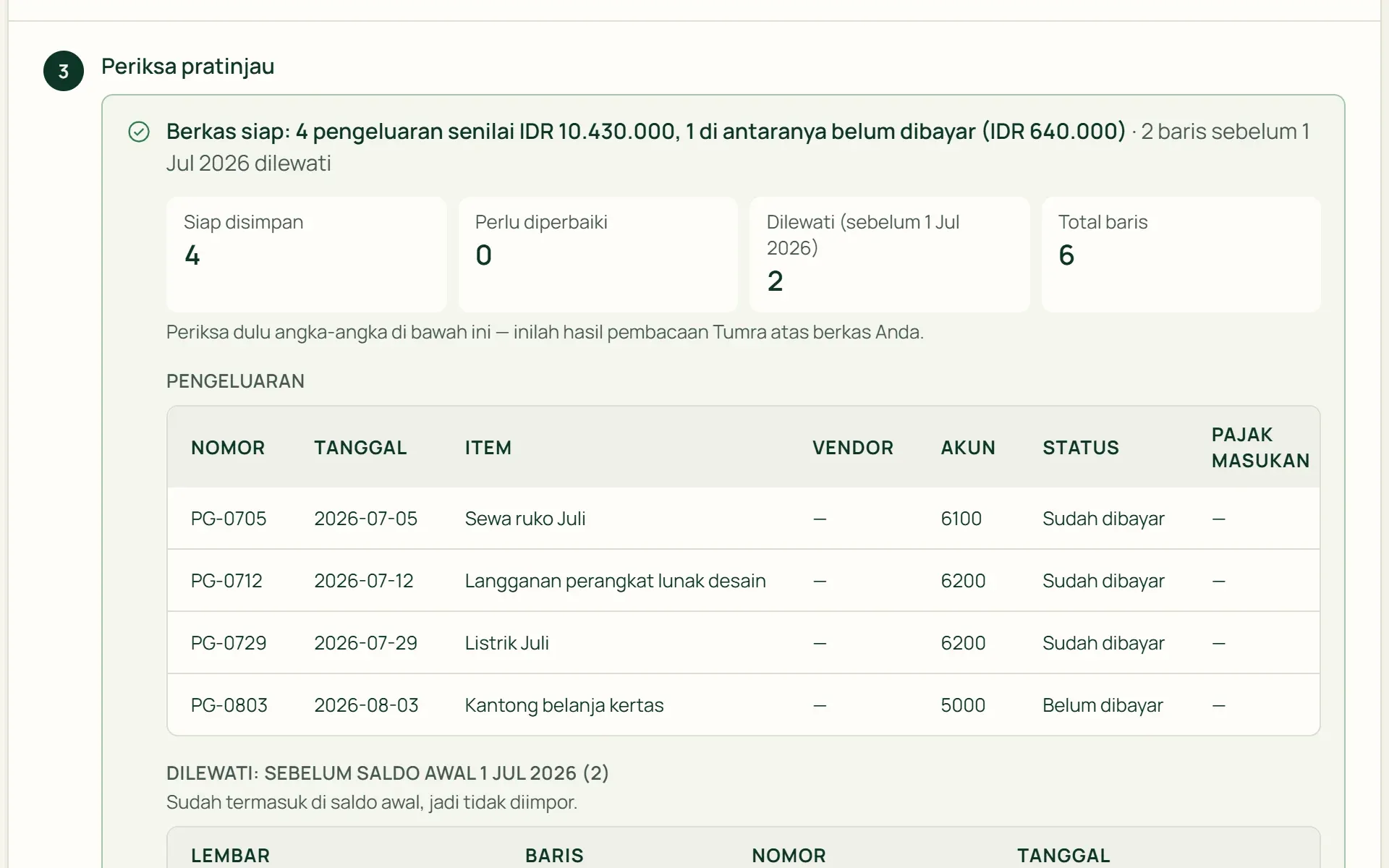The width and height of the screenshot is (1389, 868).
Task: Select the PG-0712 expense number cell
Action: coord(226,581)
